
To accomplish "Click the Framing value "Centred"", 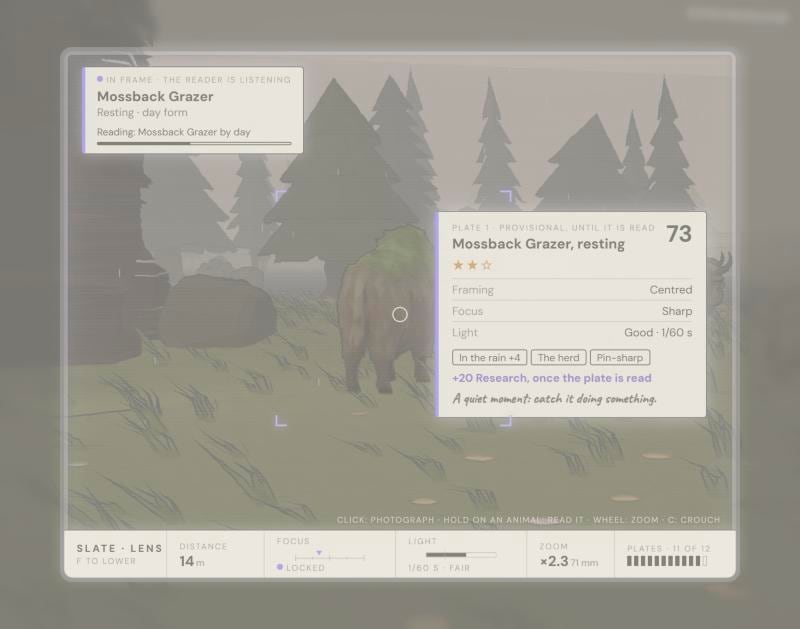I will pos(671,290).
